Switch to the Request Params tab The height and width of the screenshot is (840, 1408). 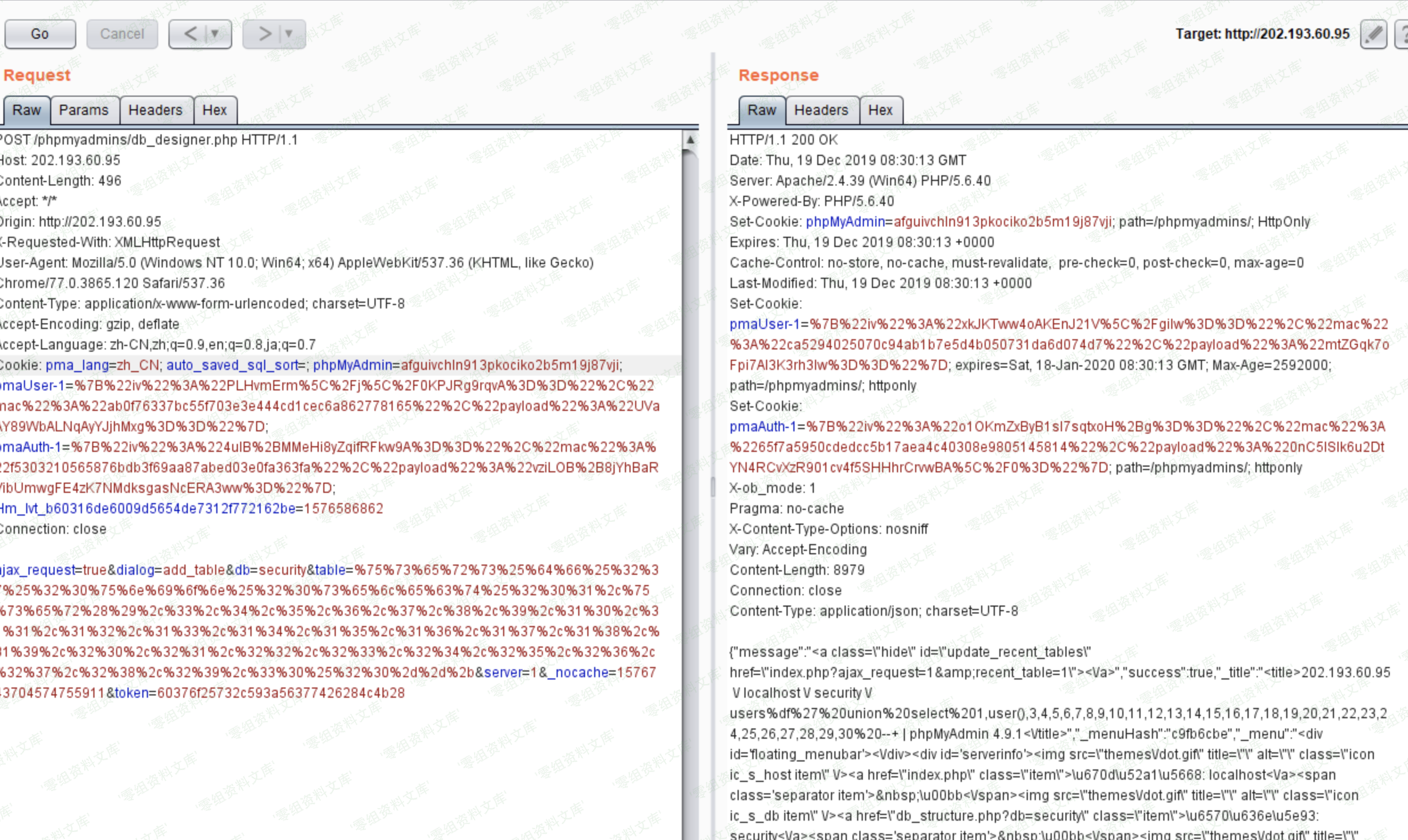coord(84,110)
